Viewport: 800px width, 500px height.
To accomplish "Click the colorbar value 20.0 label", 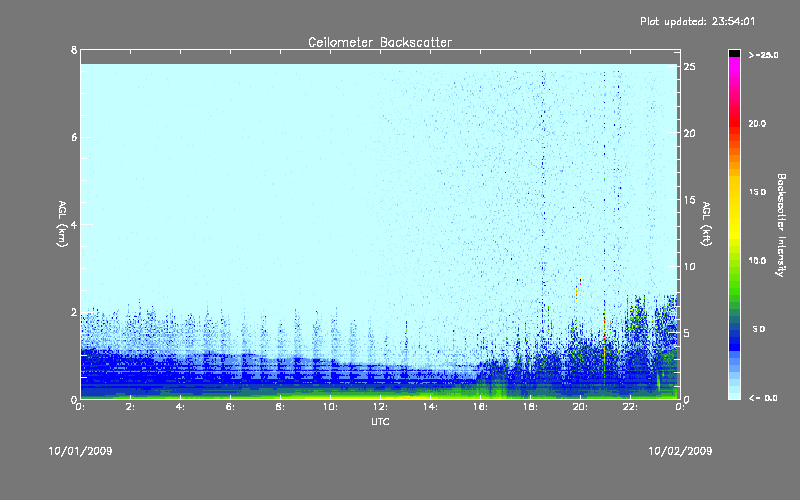I will (757, 124).
